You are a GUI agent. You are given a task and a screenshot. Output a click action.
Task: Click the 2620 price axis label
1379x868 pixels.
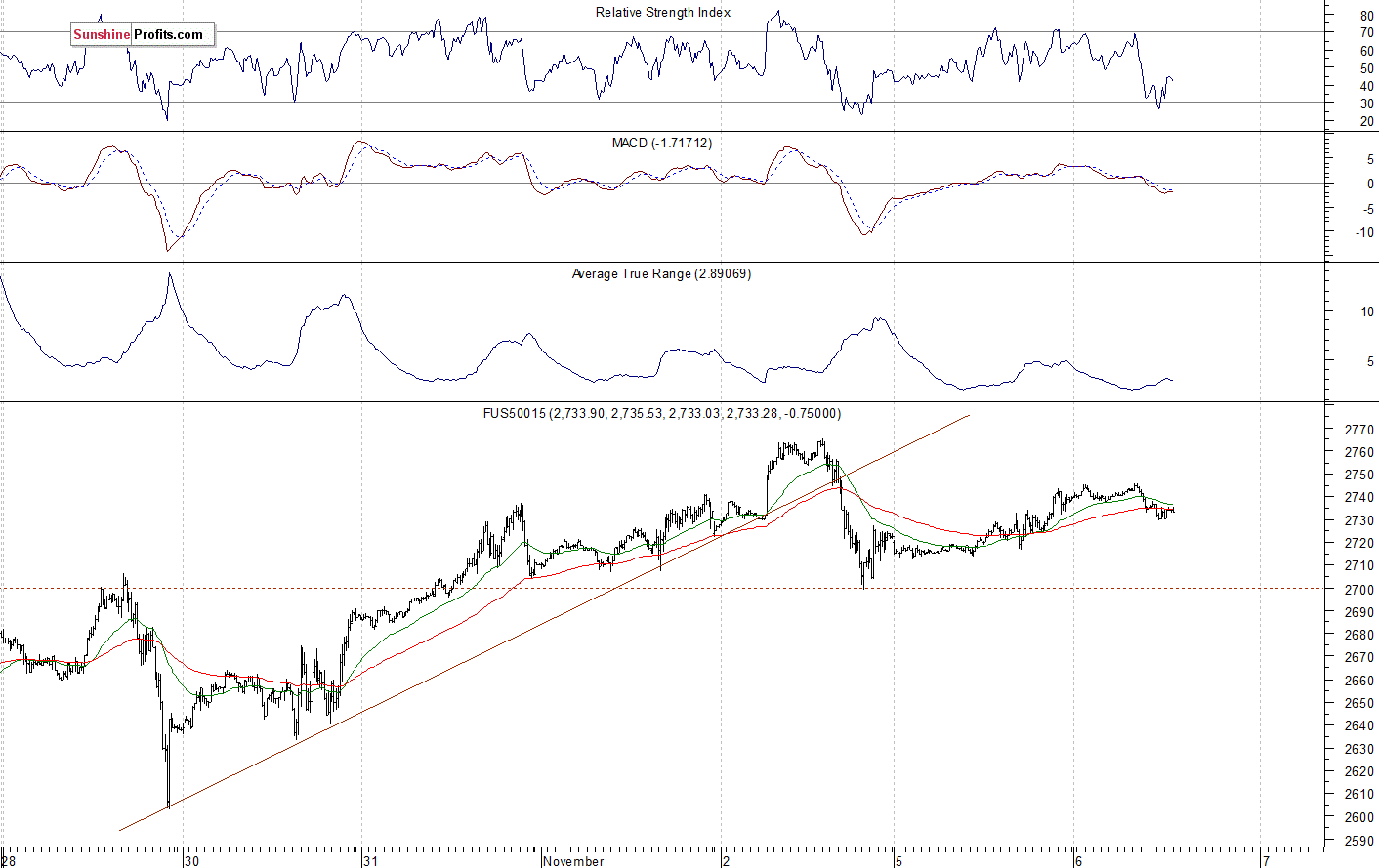click(1359, 772)
